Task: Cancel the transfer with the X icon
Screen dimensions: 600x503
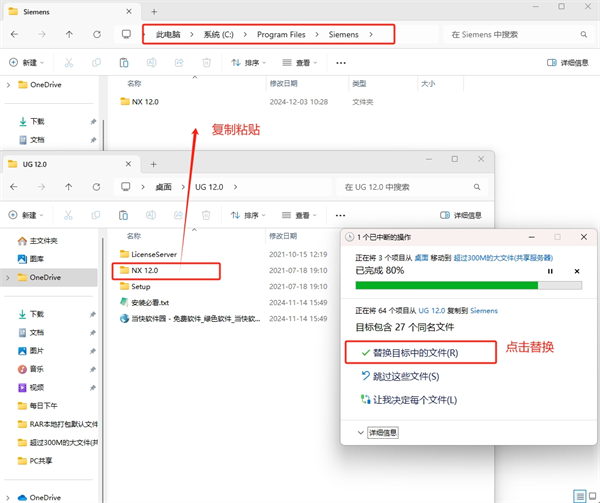Action: point(576,271)
